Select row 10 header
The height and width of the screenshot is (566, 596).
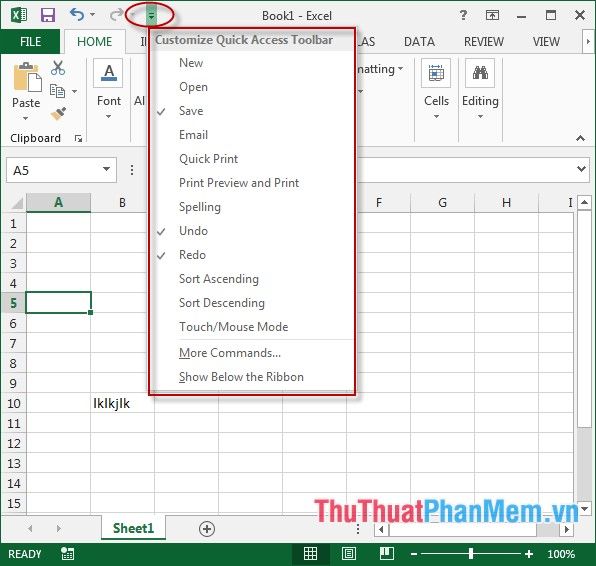[13, 403]
